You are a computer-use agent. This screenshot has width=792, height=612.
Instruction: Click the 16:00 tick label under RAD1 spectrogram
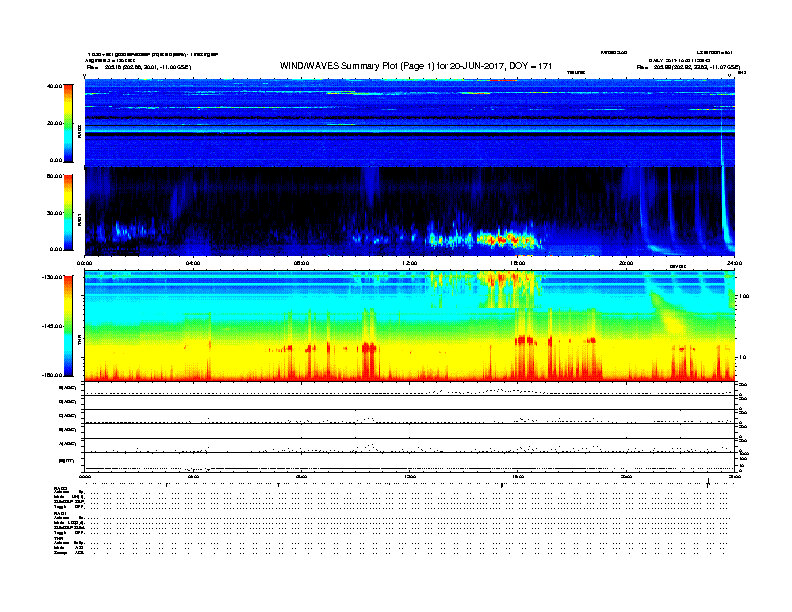point(518,263)
